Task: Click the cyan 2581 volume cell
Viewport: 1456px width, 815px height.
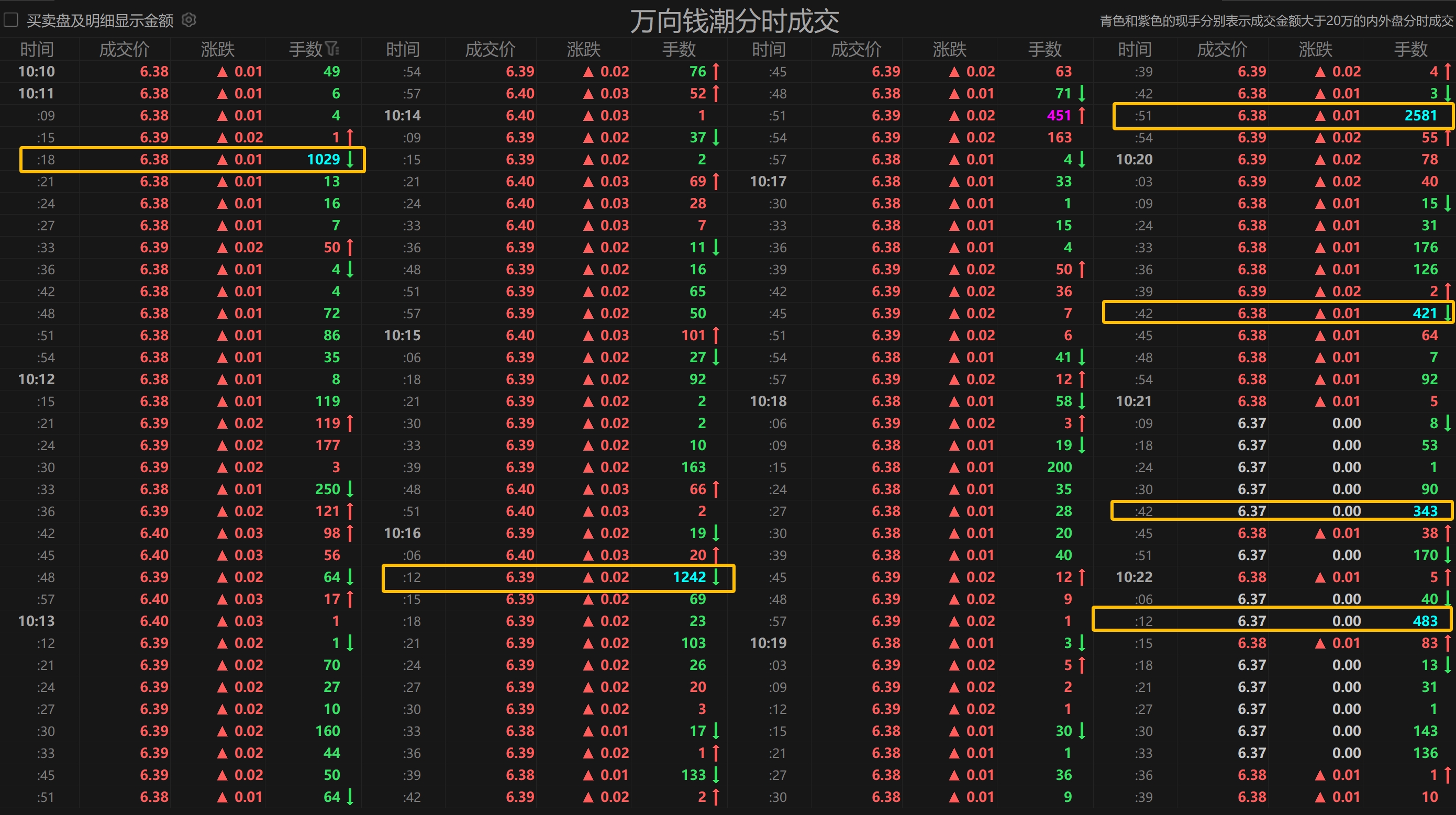Action: pos(1420,116)
